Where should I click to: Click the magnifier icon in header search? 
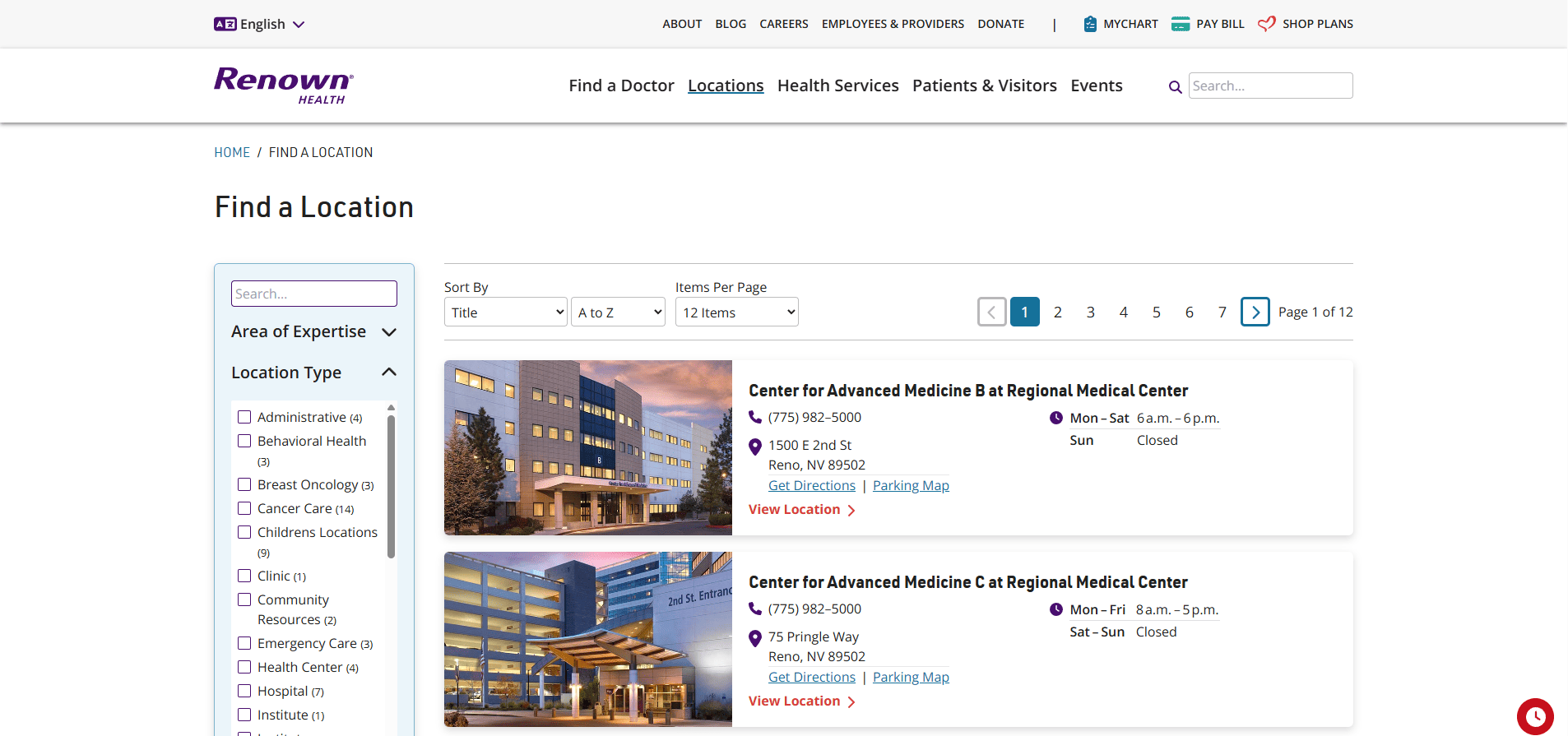[x=1176, y=86]
